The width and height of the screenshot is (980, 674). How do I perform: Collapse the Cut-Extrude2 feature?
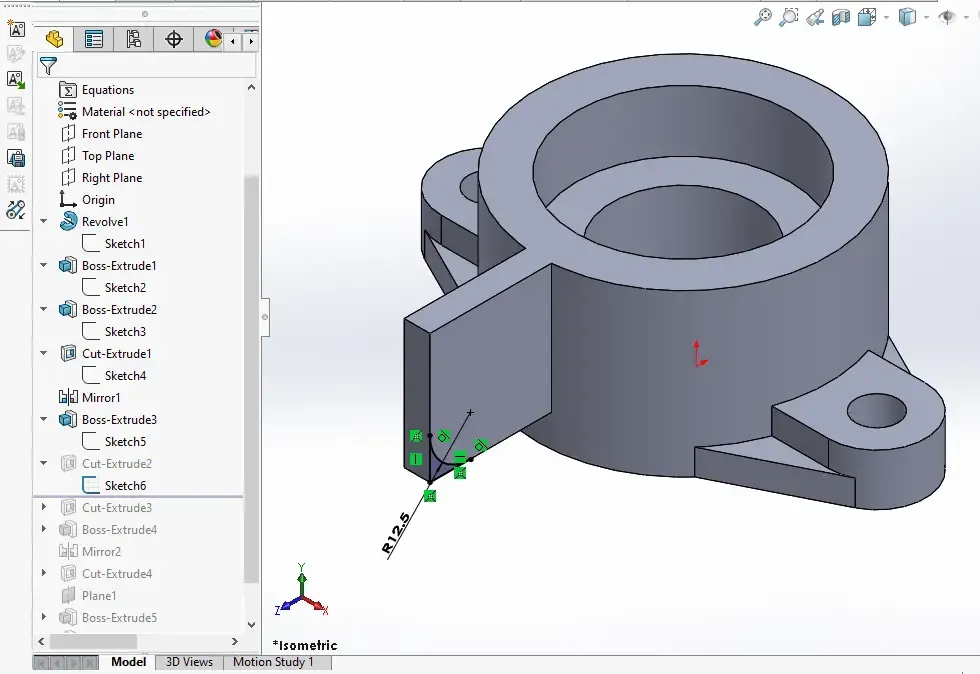44,463
